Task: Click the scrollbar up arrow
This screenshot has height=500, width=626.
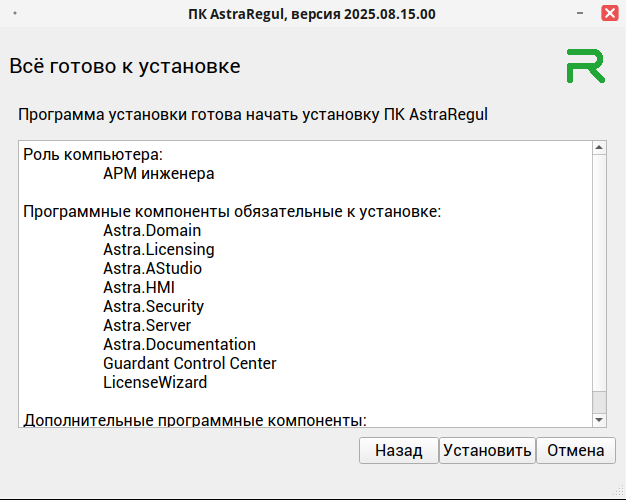Action: (x=600, y=148)
